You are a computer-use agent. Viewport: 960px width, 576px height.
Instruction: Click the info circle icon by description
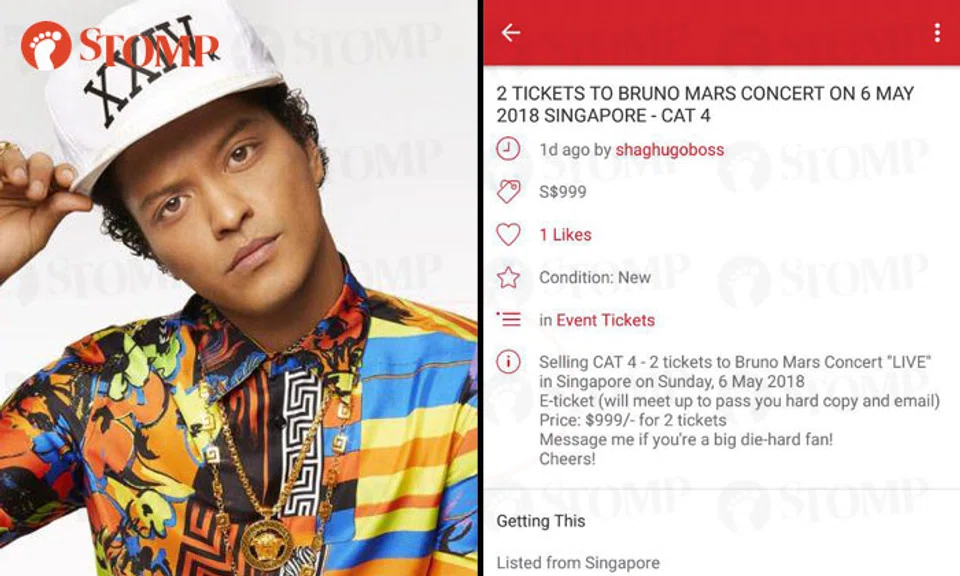[508, 362]
